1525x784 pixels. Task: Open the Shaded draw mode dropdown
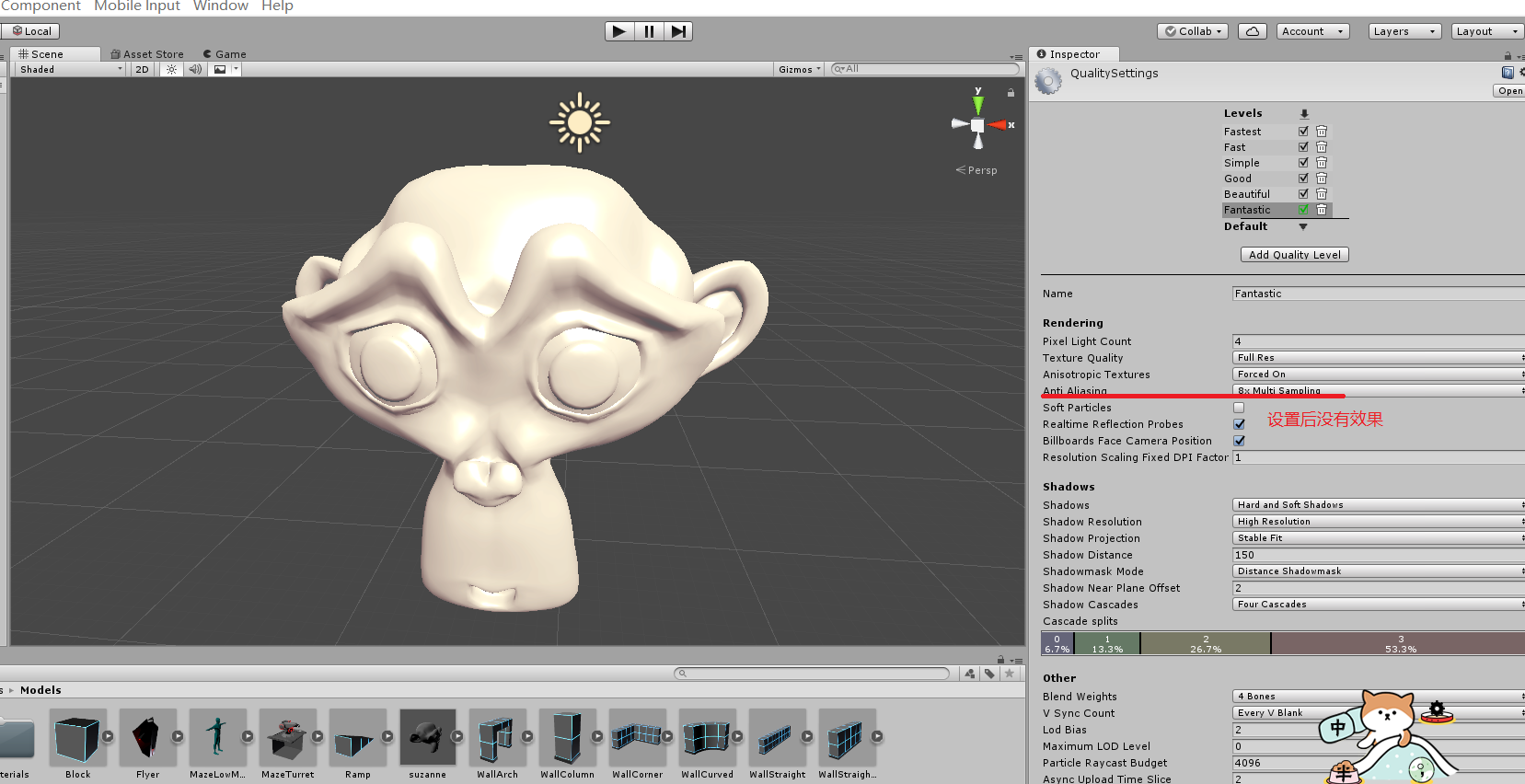click(70, 69)
